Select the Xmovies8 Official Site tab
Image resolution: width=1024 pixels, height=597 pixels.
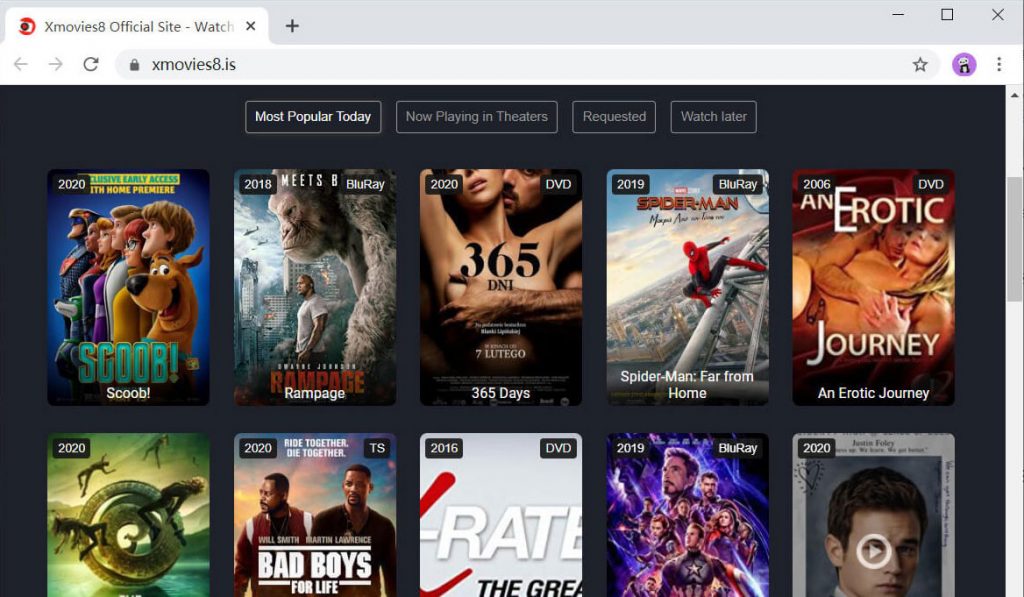point(137,26)
